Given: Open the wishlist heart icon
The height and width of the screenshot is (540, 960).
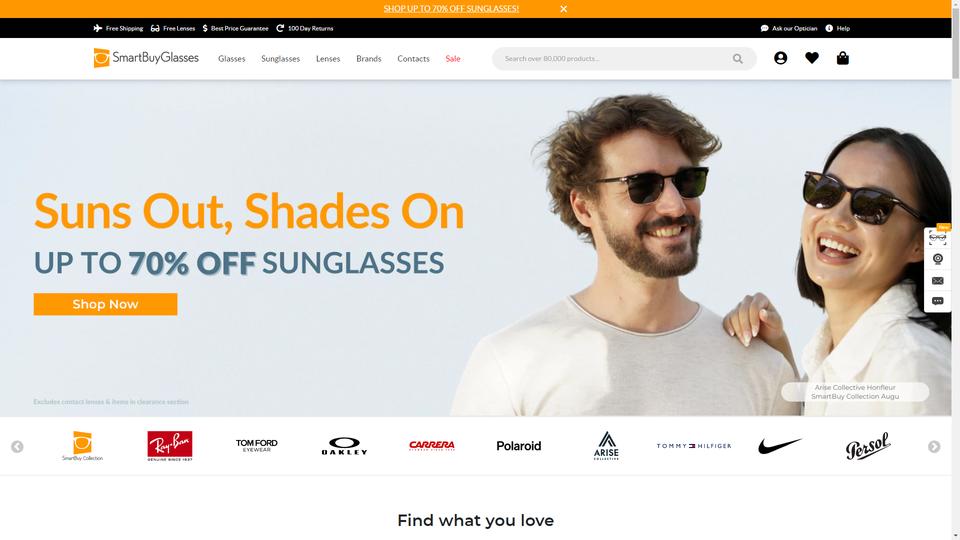Looking at the screenshot, I should pyautogui.click(x=812, y=58).
